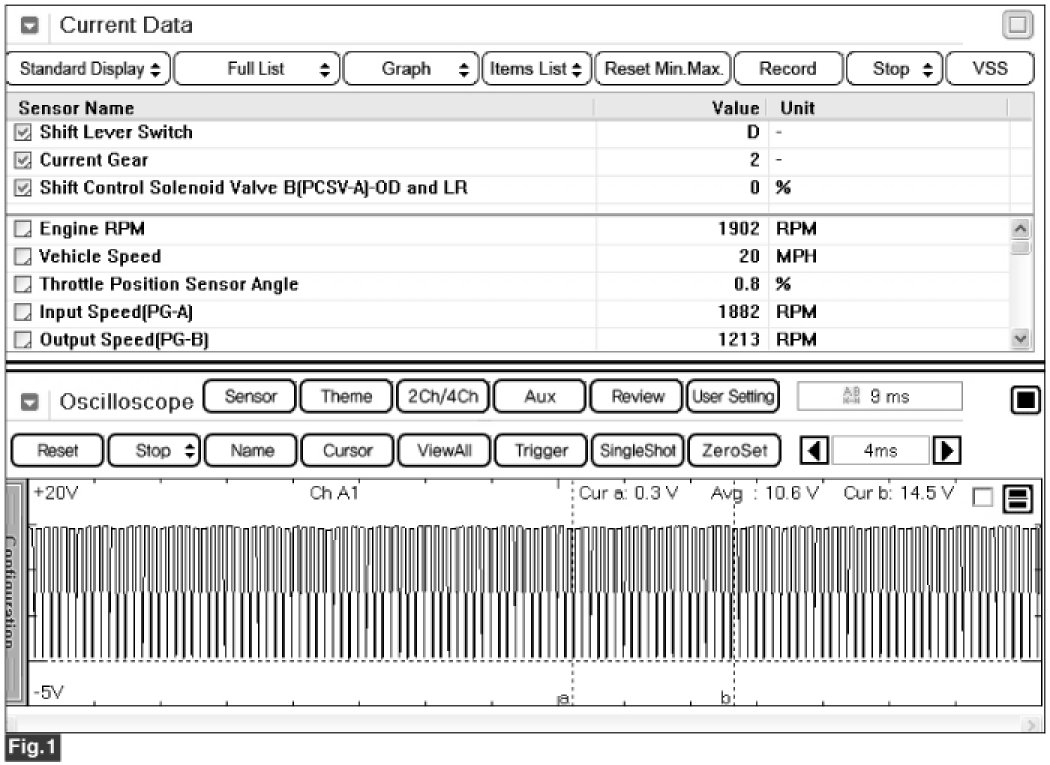The width and height of the screenshot is (1050, 765).
Task: Click the black square oscilloscope stop icon
Action: 1022,401
